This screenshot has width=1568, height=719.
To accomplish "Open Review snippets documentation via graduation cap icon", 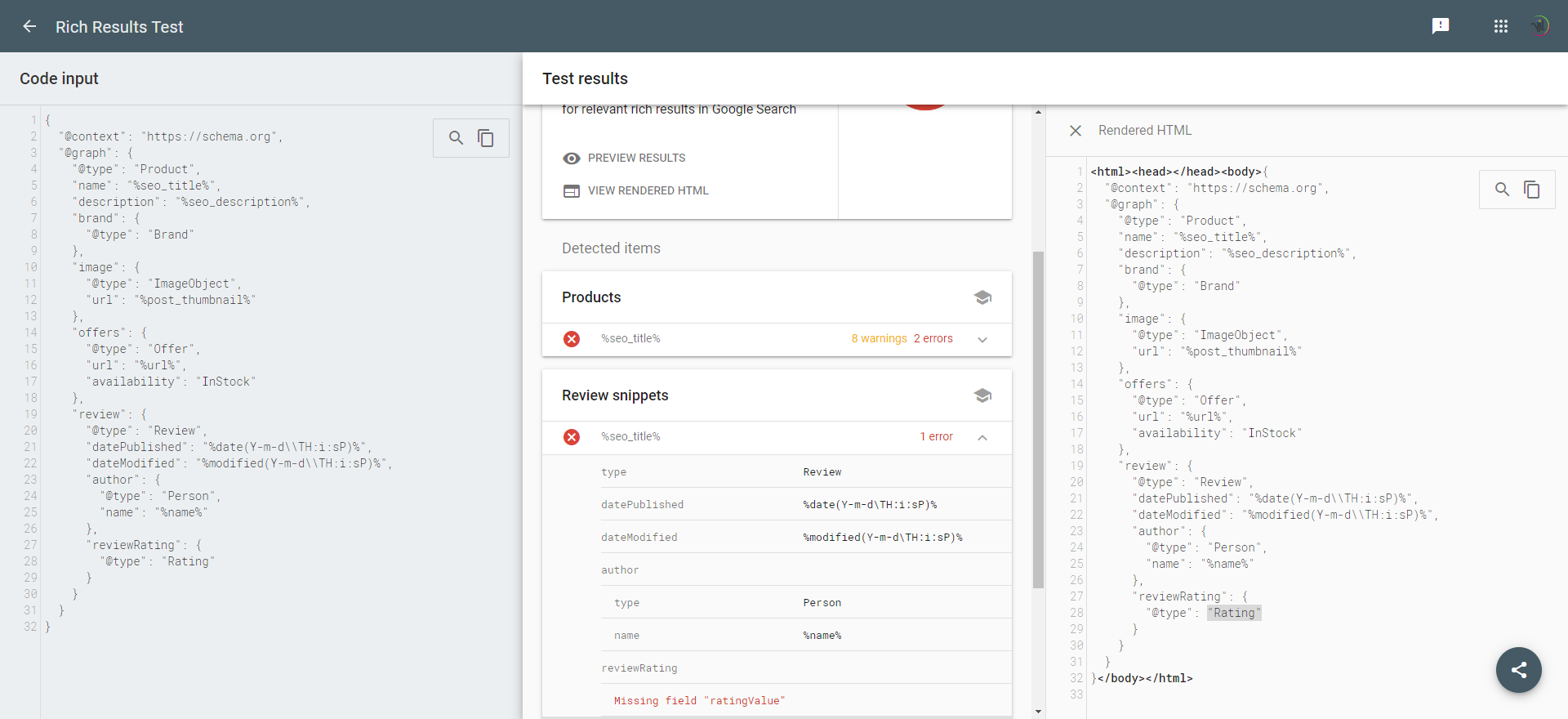I will [982, 395].
